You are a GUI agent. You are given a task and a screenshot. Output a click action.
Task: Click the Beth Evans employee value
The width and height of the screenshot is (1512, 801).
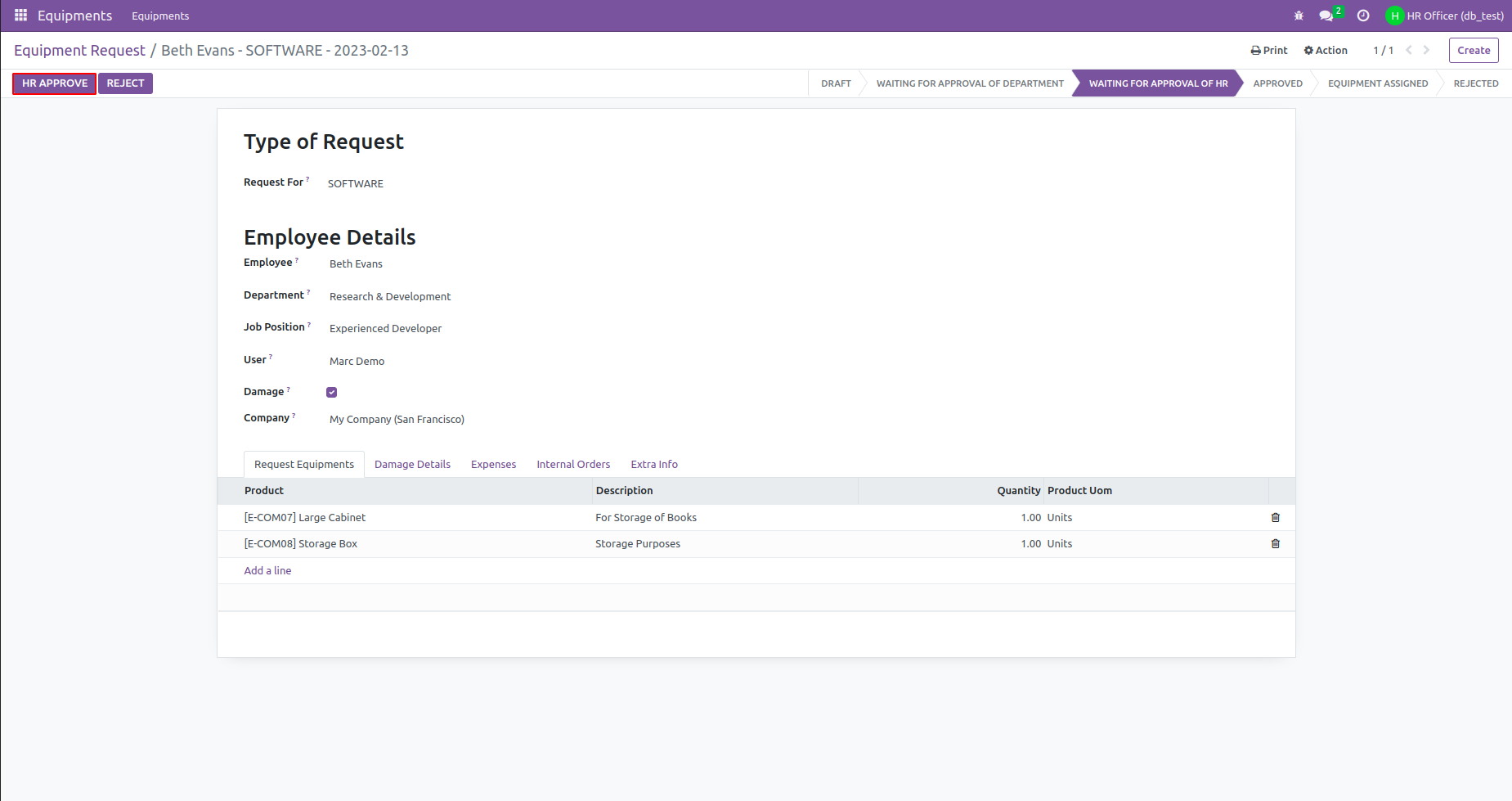(x=356, y=263)
